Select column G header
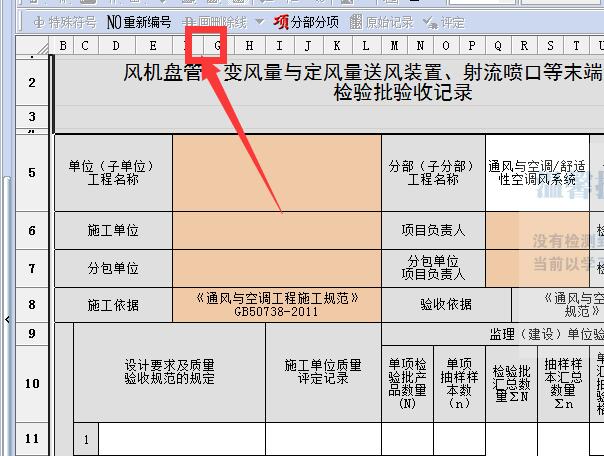Screen dimensions: 604x456 [218, 45]
